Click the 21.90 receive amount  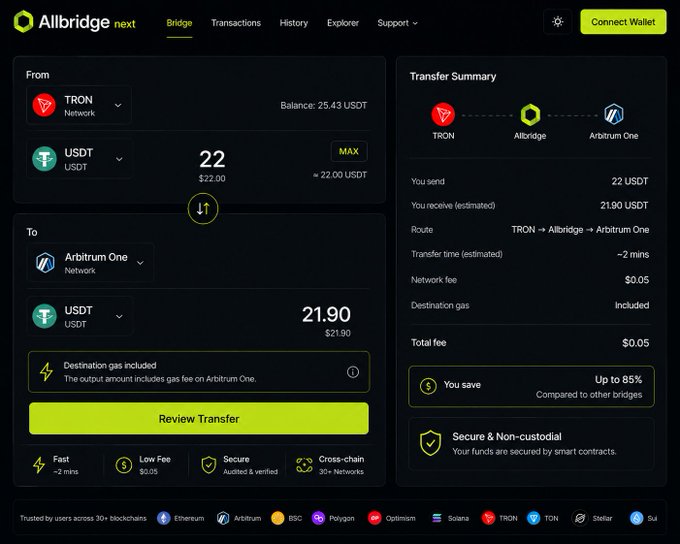326,315
